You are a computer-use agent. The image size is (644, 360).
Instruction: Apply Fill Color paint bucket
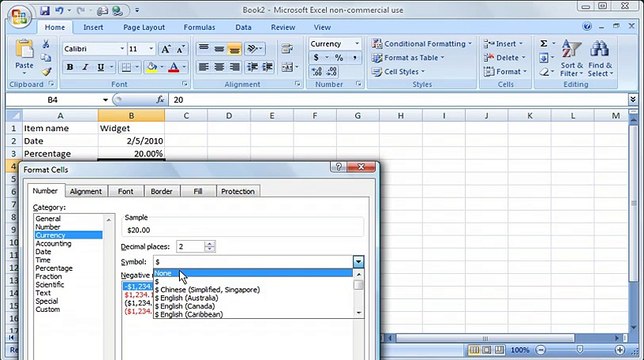(152, 67)
